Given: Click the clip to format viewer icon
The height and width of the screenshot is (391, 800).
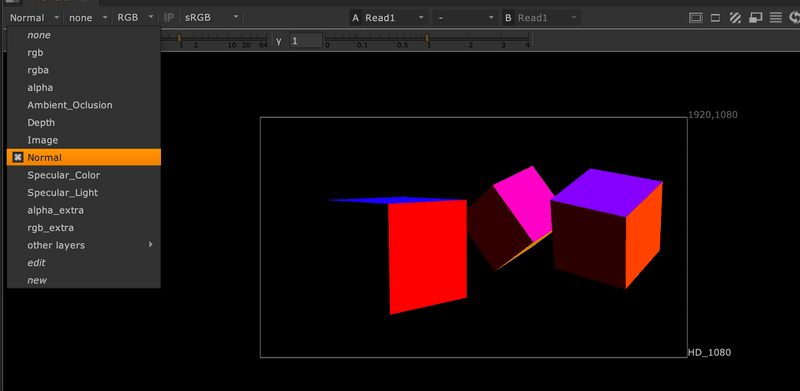Looking at the screenshot, I should 695,18.
